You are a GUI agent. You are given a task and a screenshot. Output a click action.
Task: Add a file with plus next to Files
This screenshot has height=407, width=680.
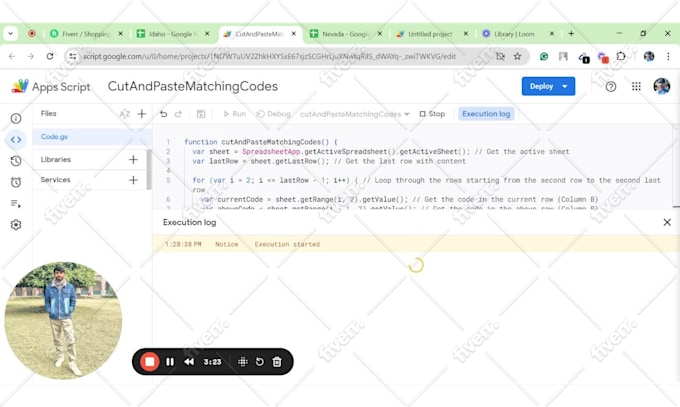[x=142, y=114]
